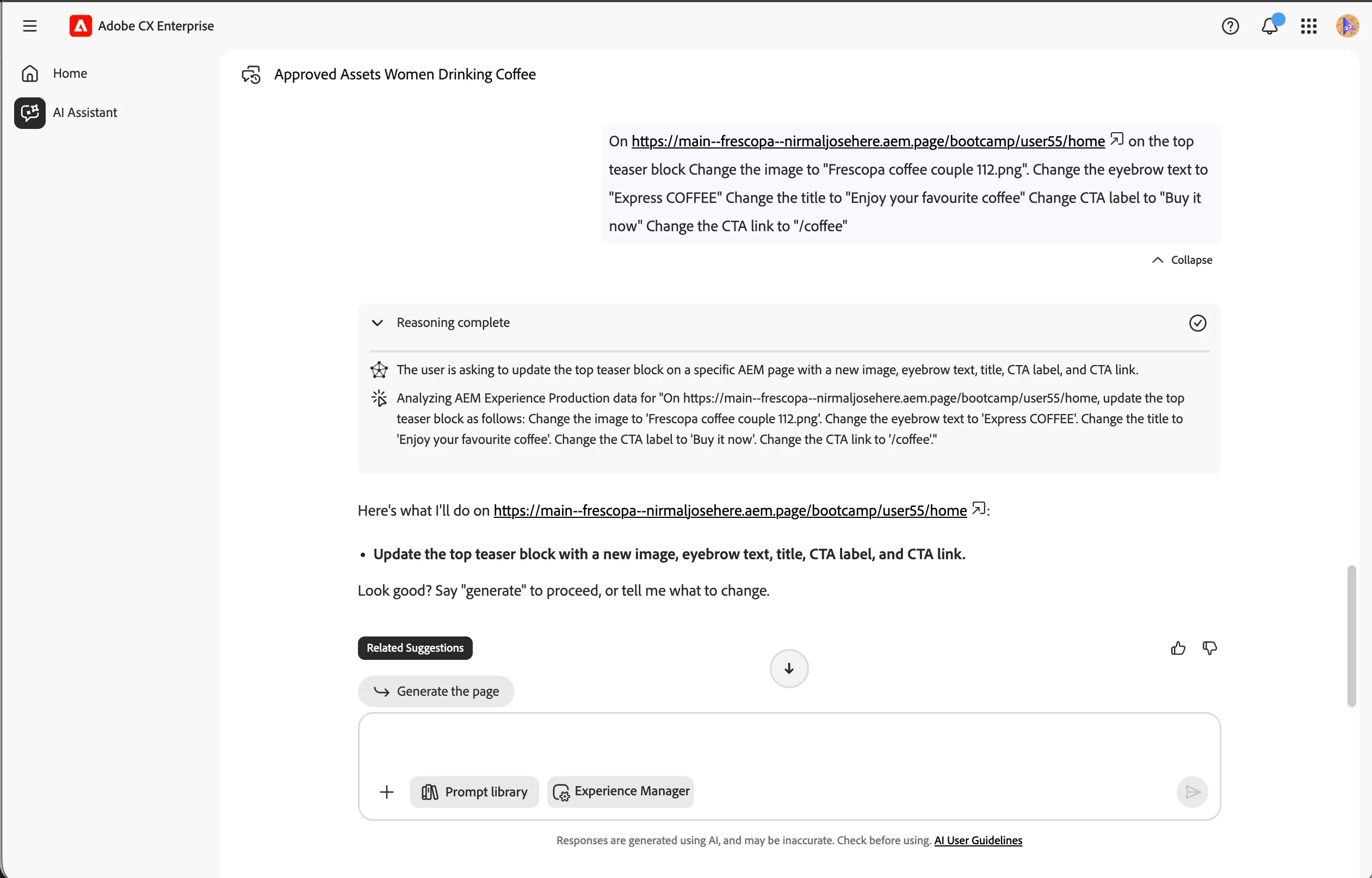The width and height of the screenshot is (1372, 878).
Task: Click the plus add-attachment icon
Action: pos(386,792)
